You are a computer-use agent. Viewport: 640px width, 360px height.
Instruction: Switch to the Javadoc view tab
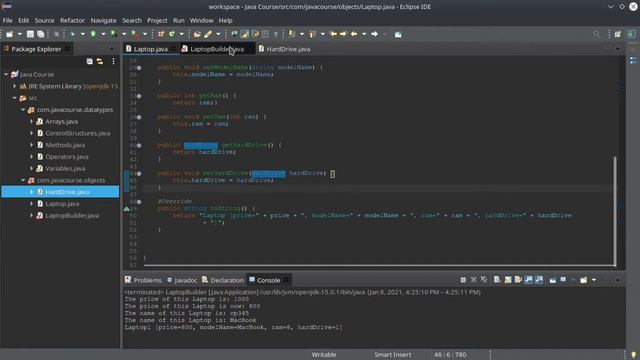(x=182, y=280)
